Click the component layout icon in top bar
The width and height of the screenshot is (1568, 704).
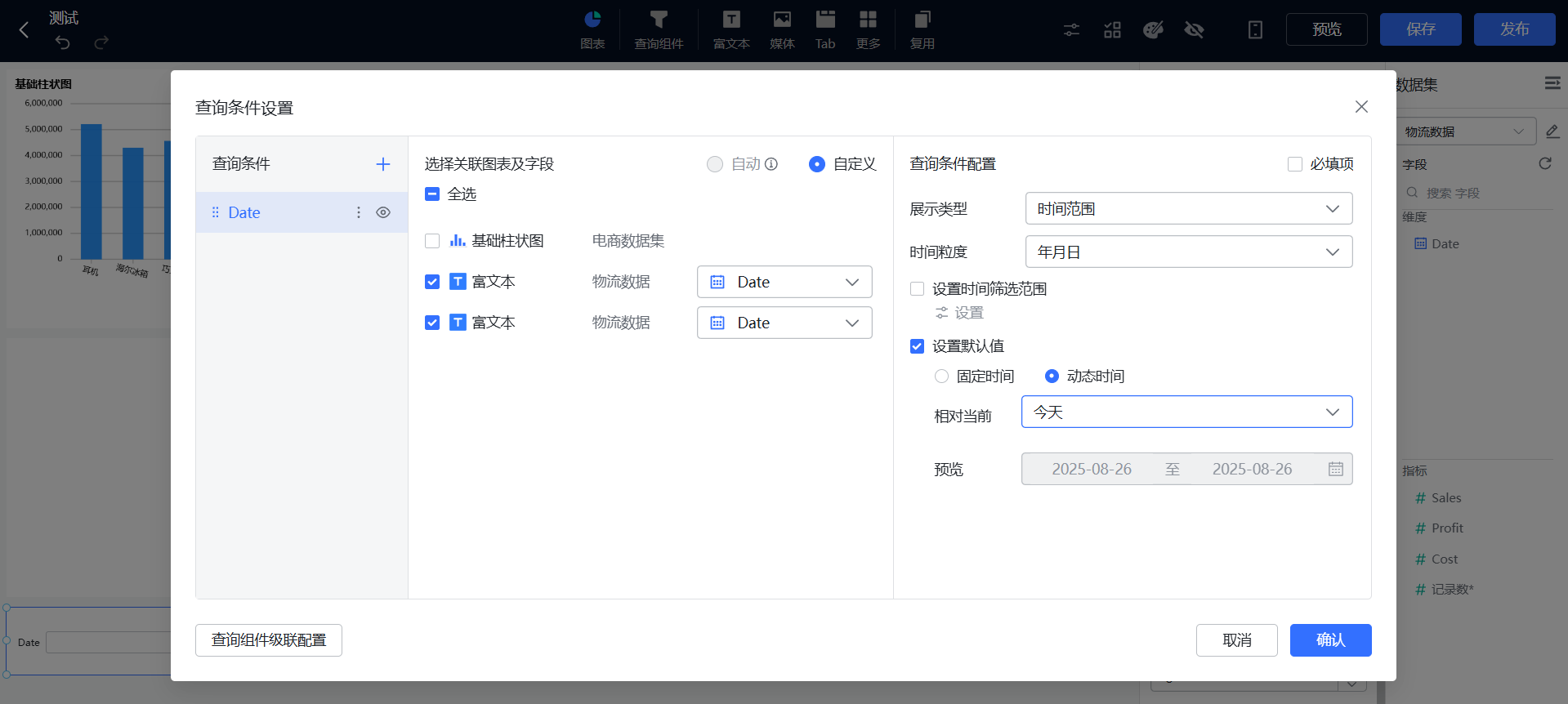[1112, 30]
